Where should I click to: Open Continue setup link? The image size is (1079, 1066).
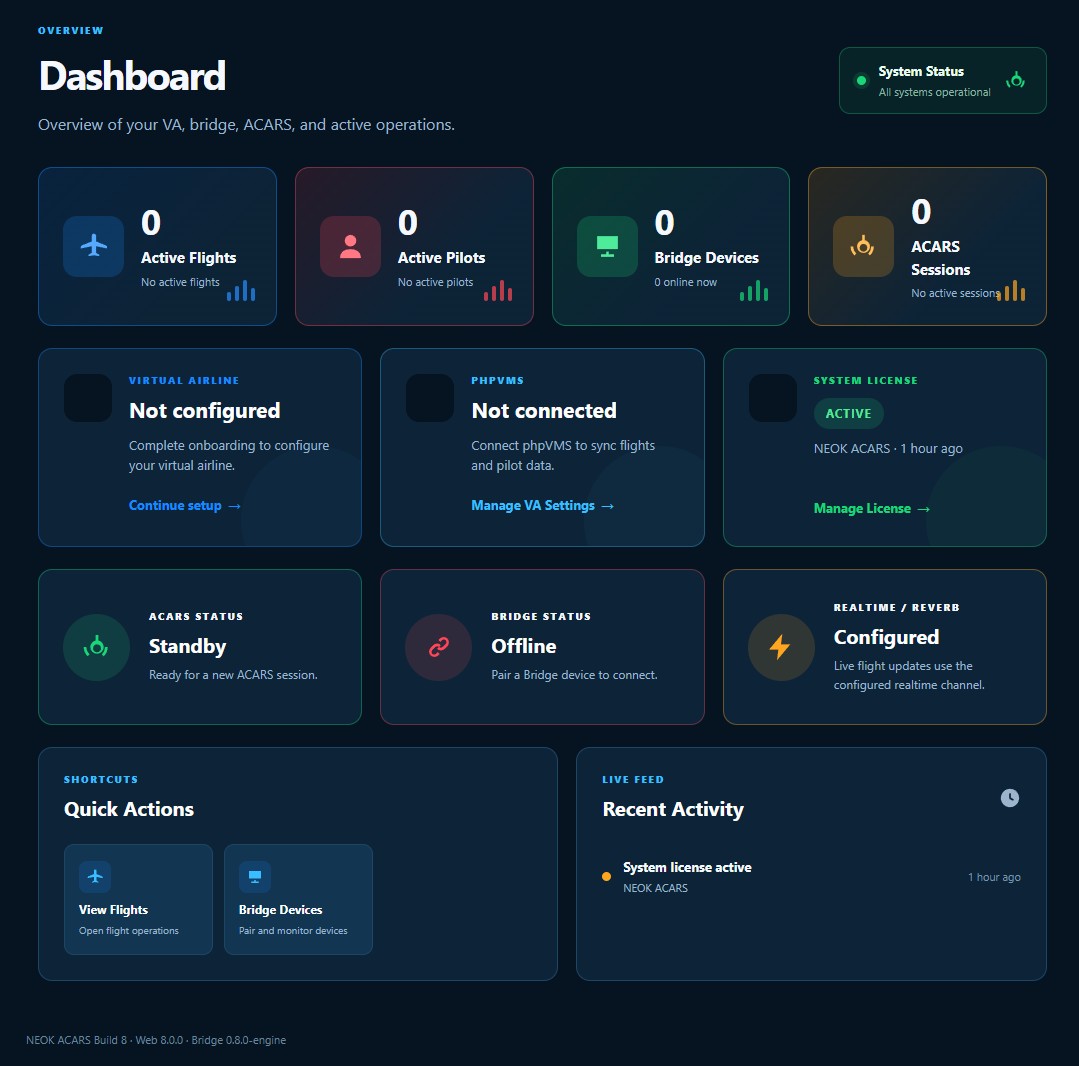coord(184,505)
